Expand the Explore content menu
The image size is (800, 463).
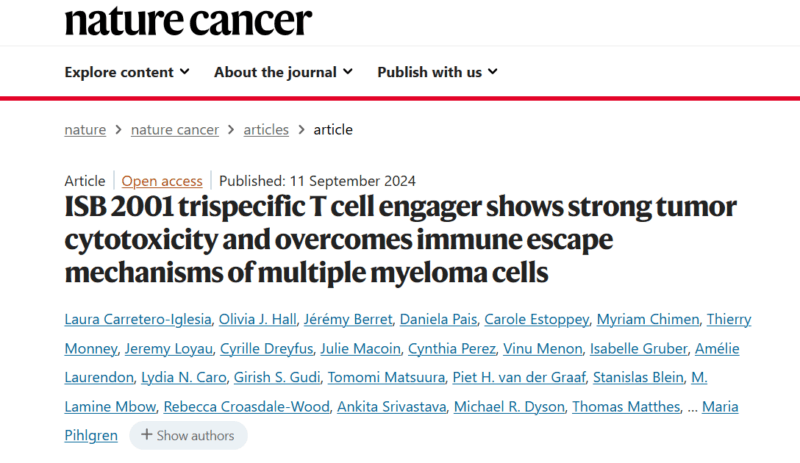(x=127, y=72)
